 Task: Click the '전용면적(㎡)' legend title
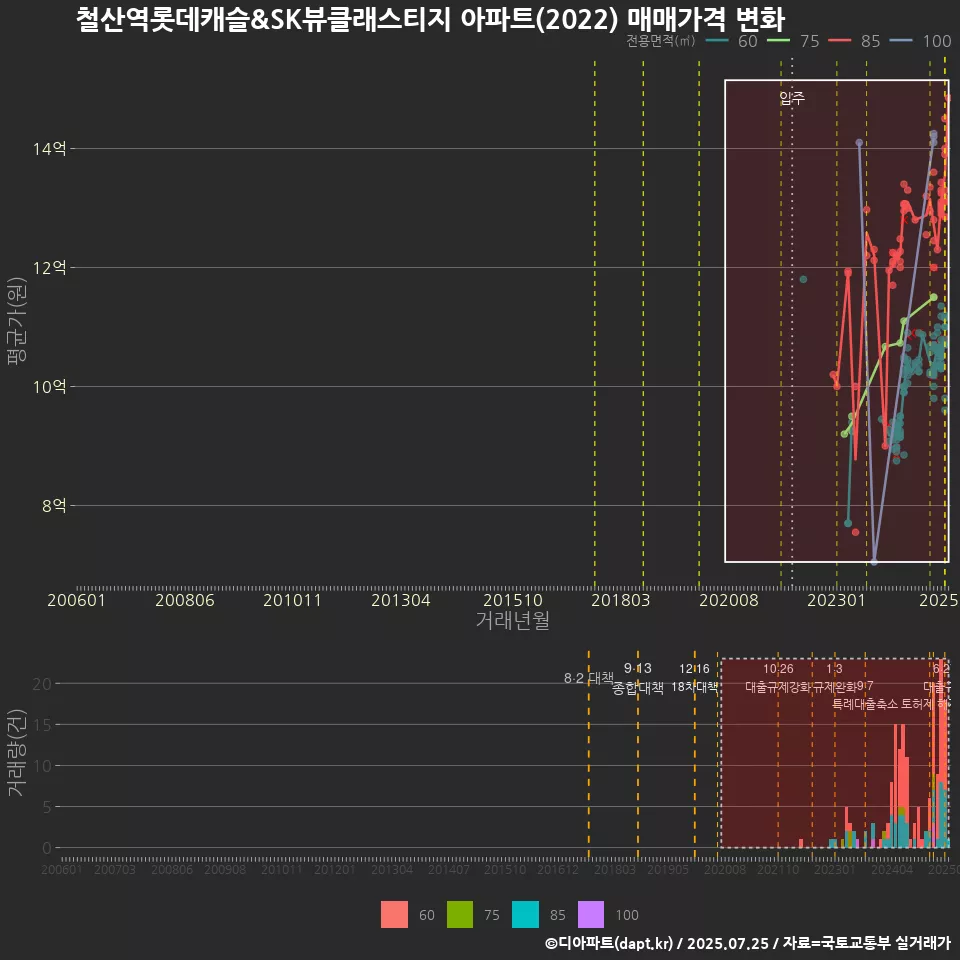tap(661, 41)
